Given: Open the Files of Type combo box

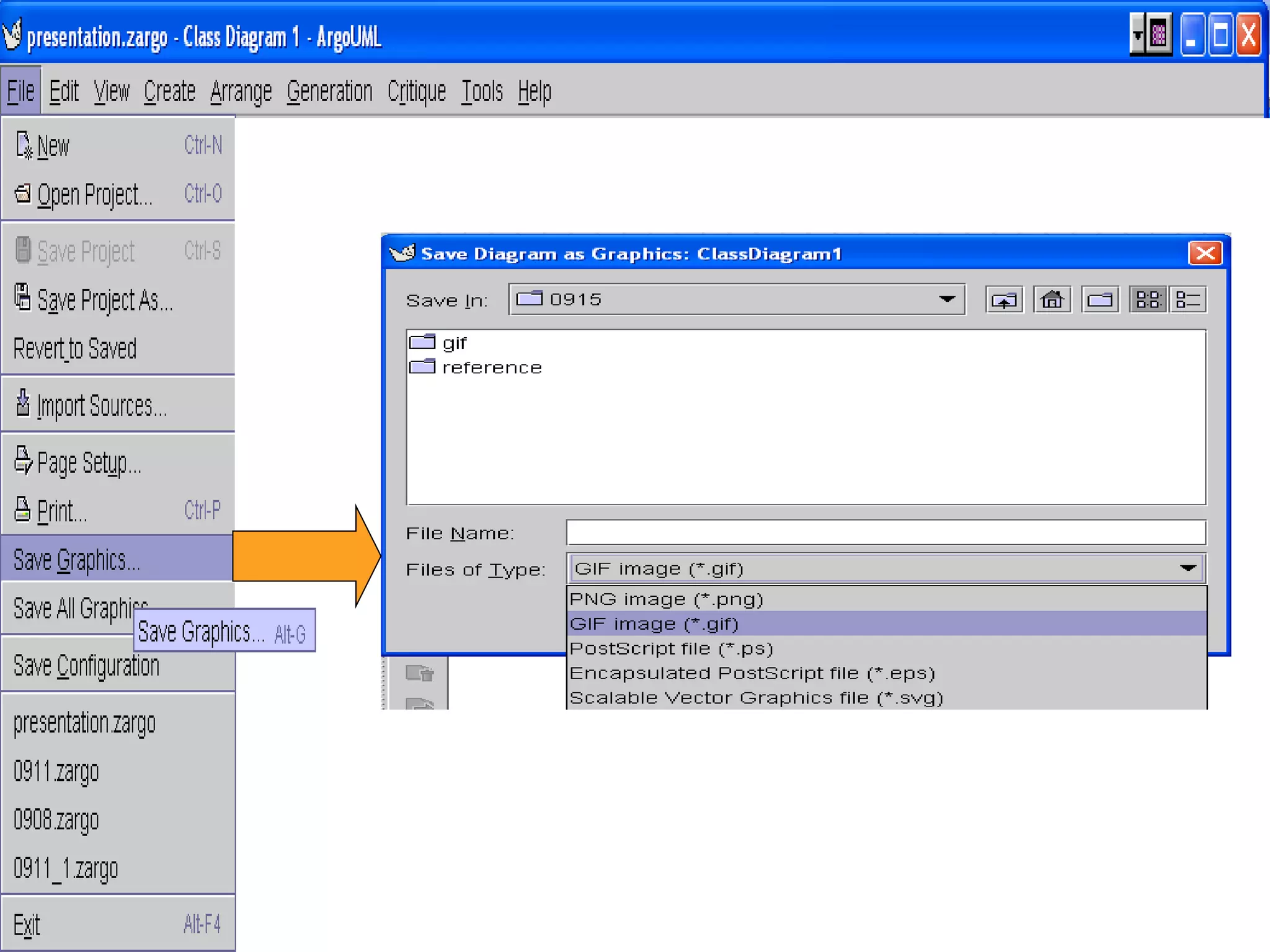Looking at the screenshot, I should pyautogui.click(x=1187, y=568).
